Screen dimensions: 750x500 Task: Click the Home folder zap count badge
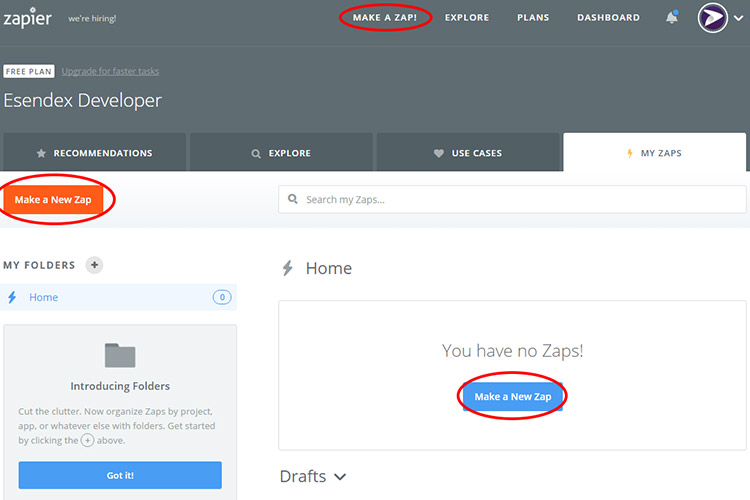[221, 297]
